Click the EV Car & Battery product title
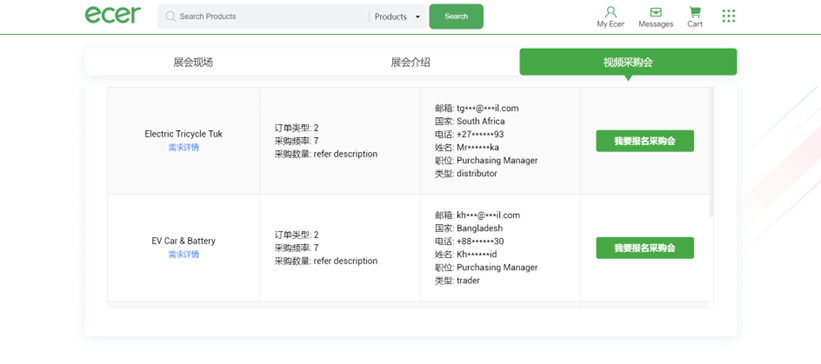 pyautogui.click(x=183, y=241)
